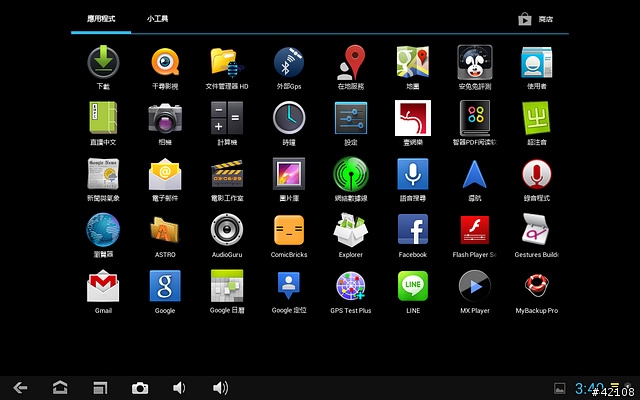Image resolution: width=640 pixels, height=400 pixels.
Task: Open the Calculator app
Action: (x=227, y=118)
